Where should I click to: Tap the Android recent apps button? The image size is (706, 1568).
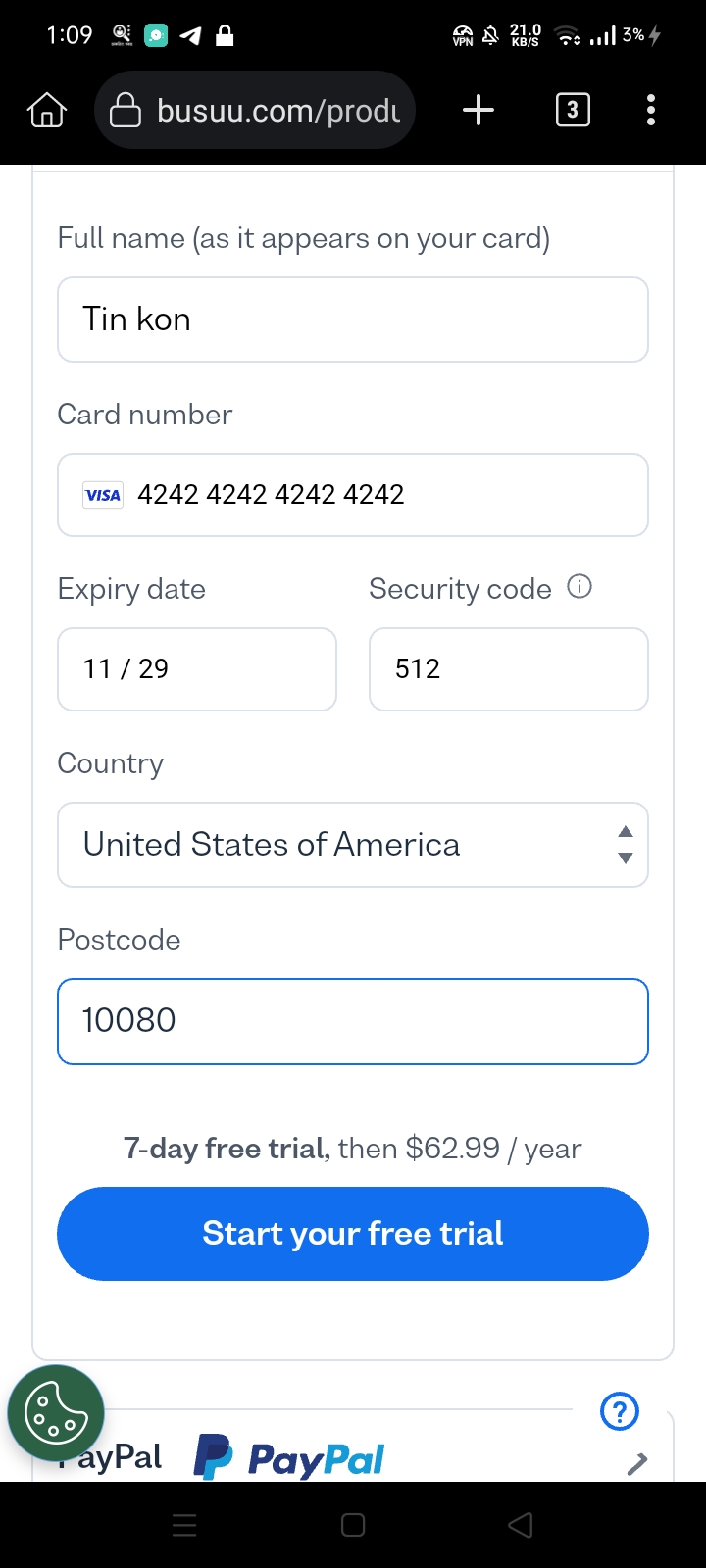click(x=184, y=1525)
